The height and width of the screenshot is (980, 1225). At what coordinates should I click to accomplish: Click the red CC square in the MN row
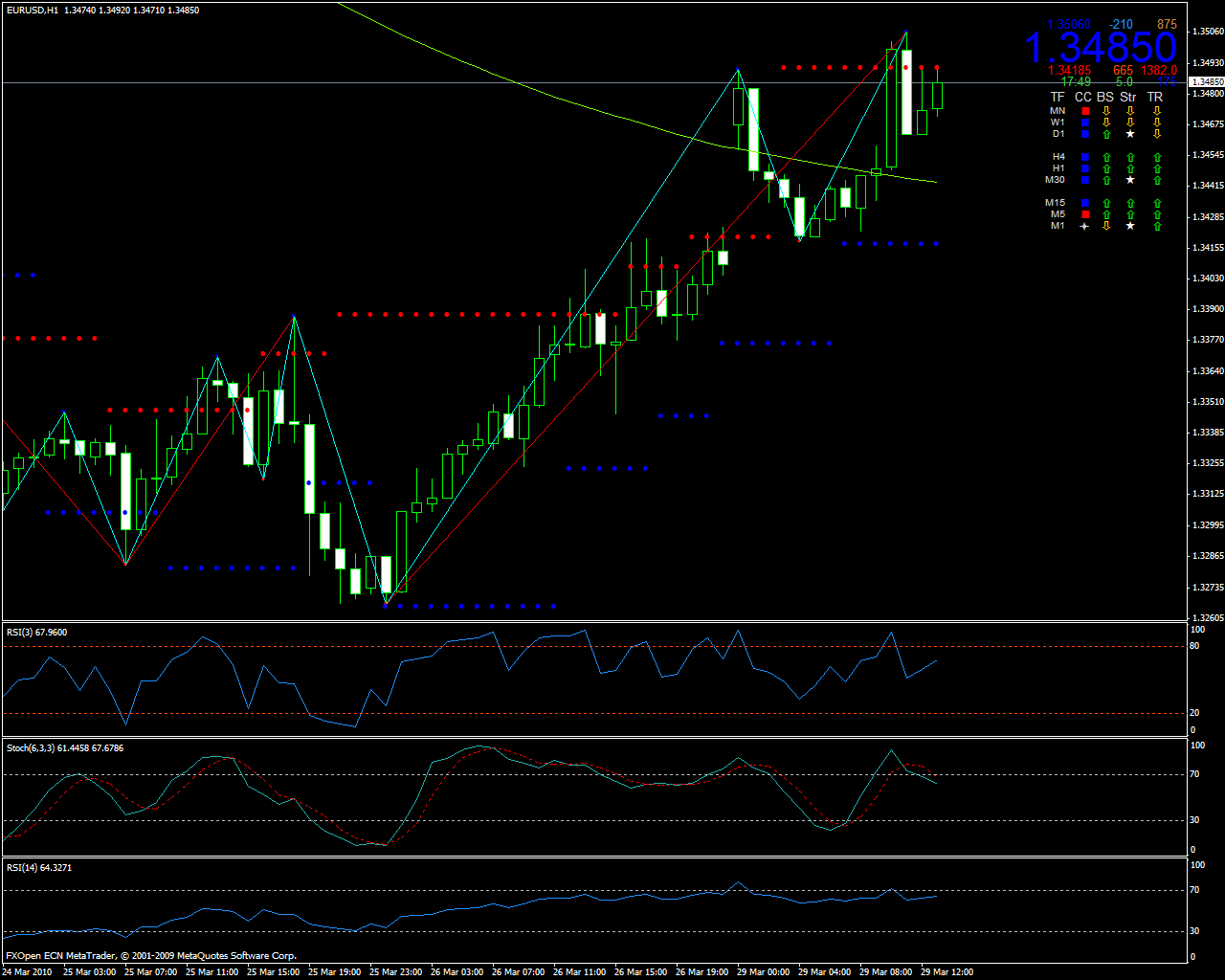click(1084, 111)
